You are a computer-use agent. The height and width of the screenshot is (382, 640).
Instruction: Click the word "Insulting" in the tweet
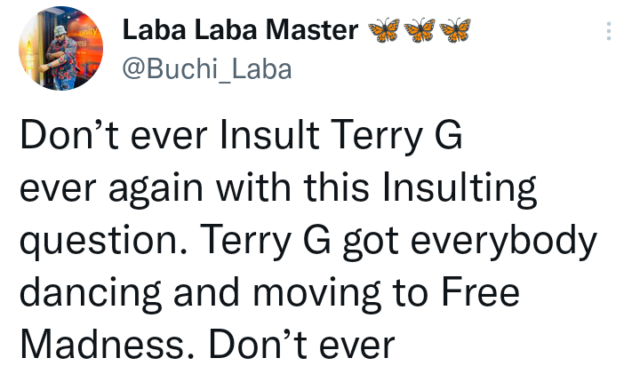point(460,188)
